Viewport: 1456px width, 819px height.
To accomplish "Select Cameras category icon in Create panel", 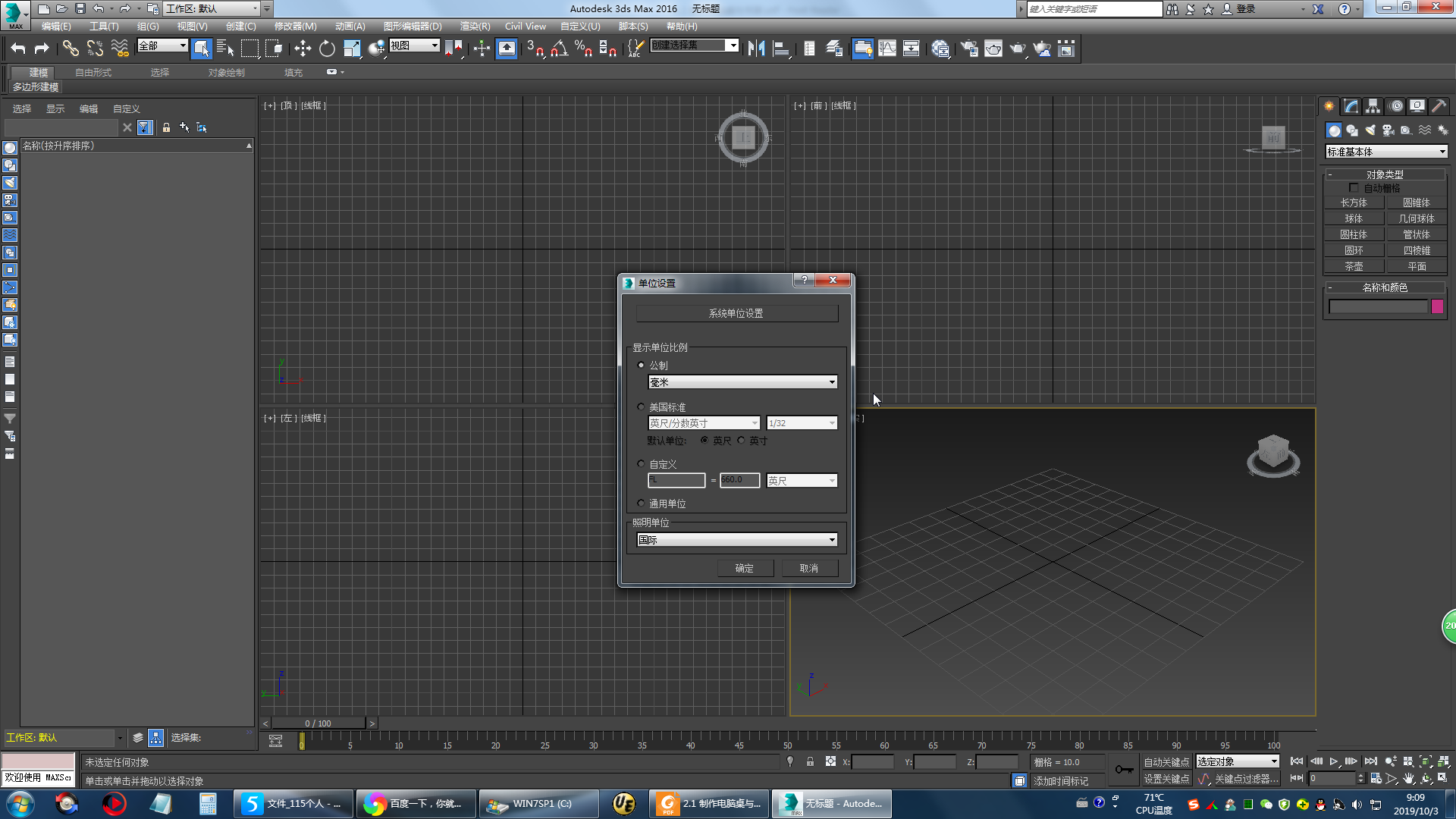I will [x=1389, y=130].
